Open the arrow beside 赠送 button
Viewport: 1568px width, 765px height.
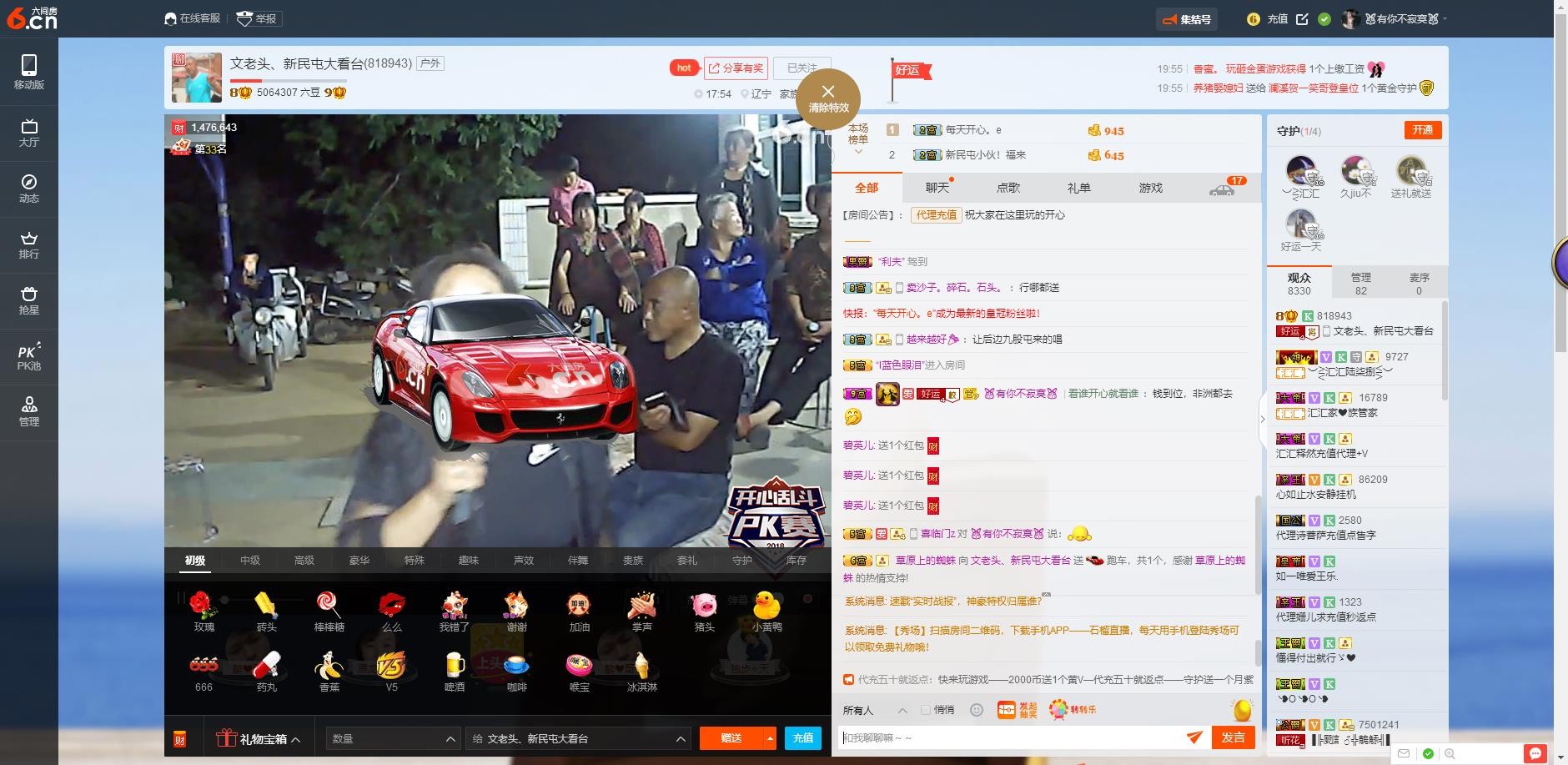pyautogui.click(x=770, y=738)
